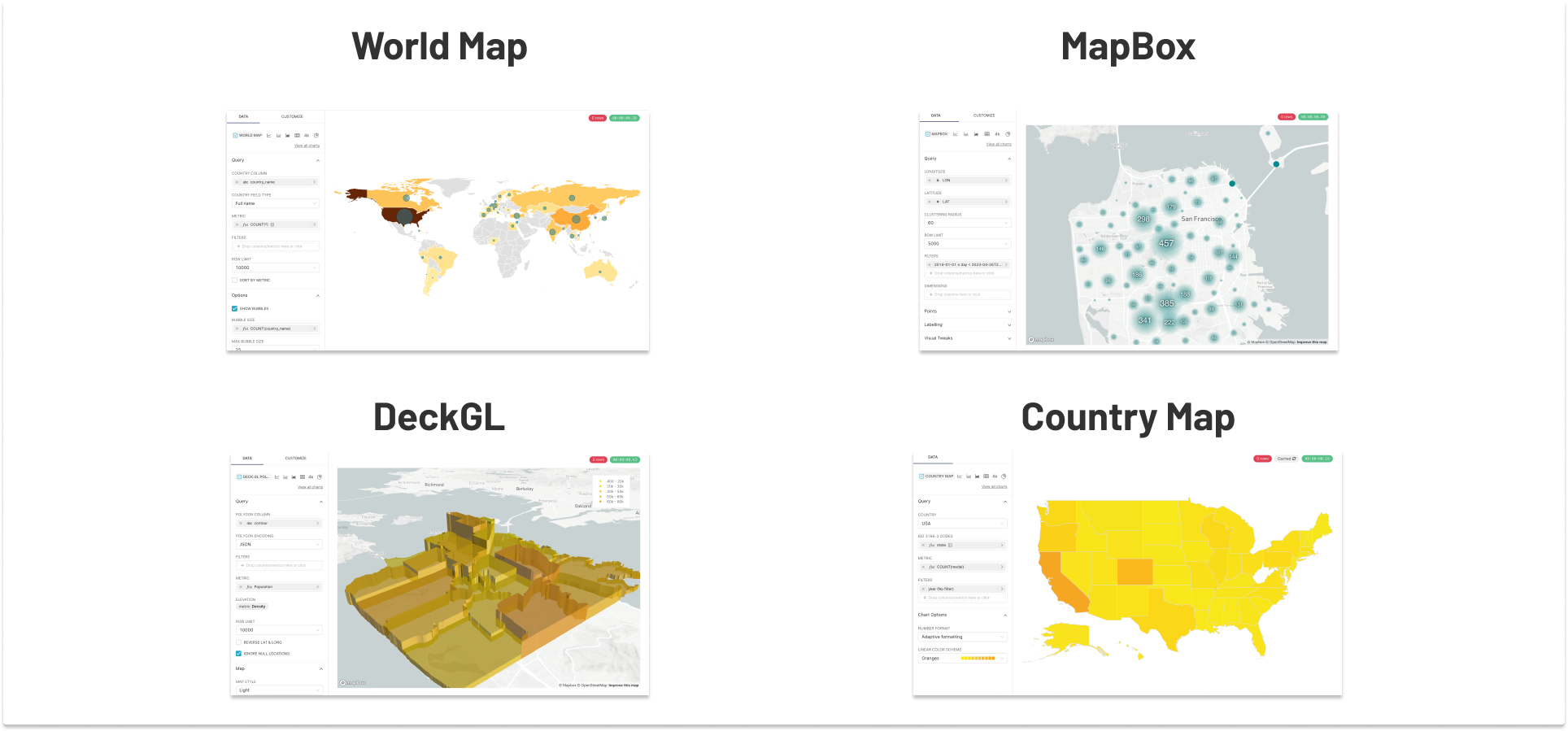Uncheck Show Bubbles checkbox

pos(235,309)
